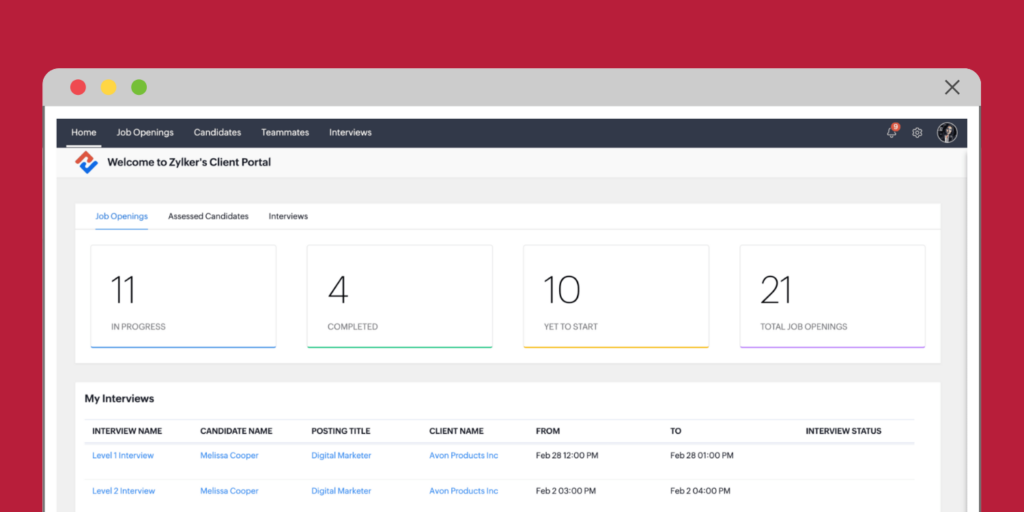Click the Feb 28 01:00 PM cell
Viewport: 1024px width, 512px height.
(701, 455)
